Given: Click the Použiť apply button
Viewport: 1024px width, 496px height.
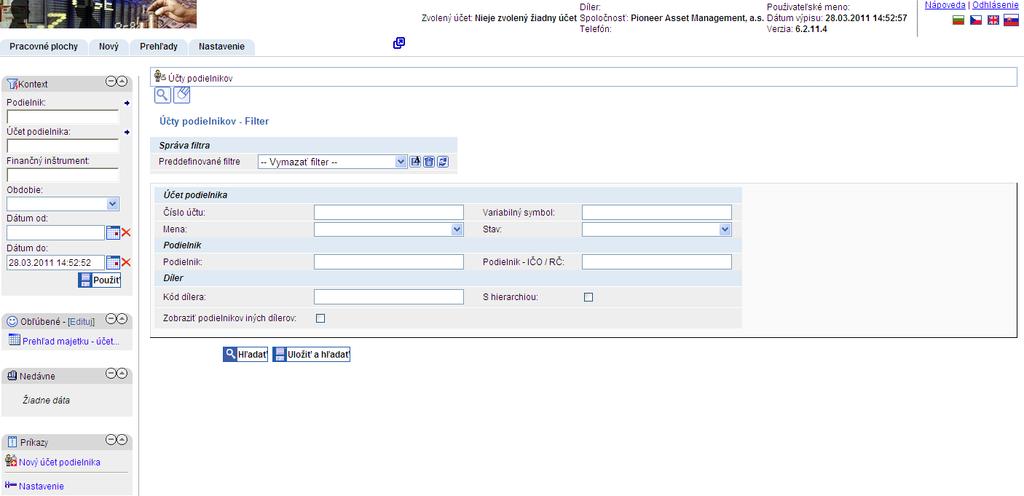Looking at the screenshot, I should [100, 280].
